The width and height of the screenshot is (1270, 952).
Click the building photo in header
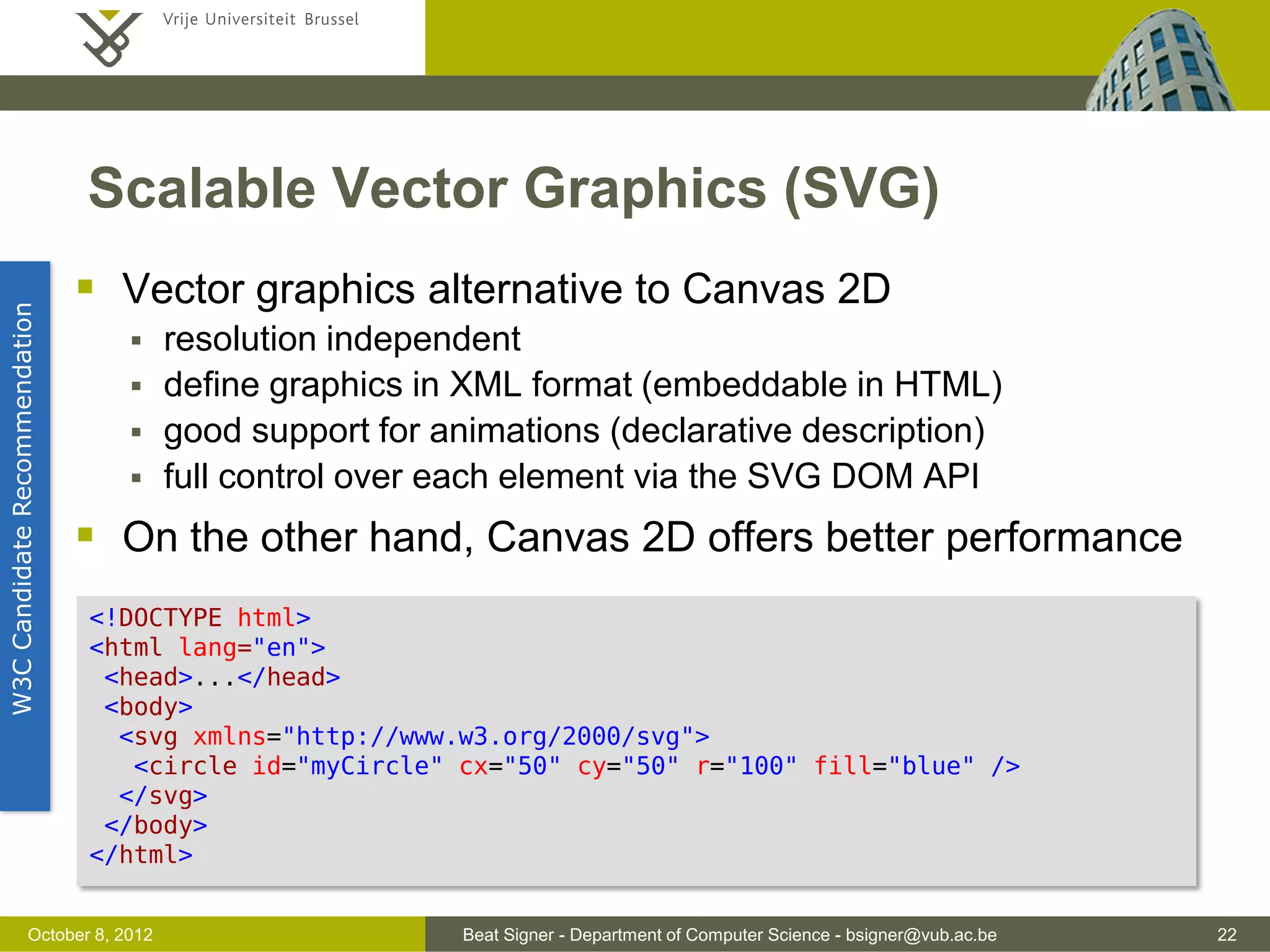pos(1160,59)
